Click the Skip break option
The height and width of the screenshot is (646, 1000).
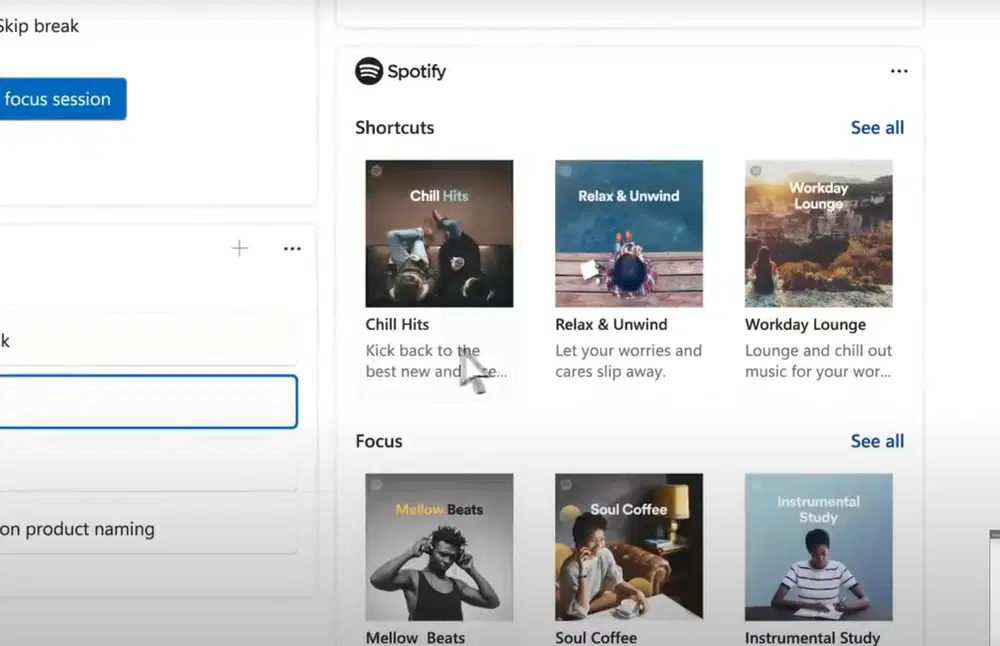[40, 26]
